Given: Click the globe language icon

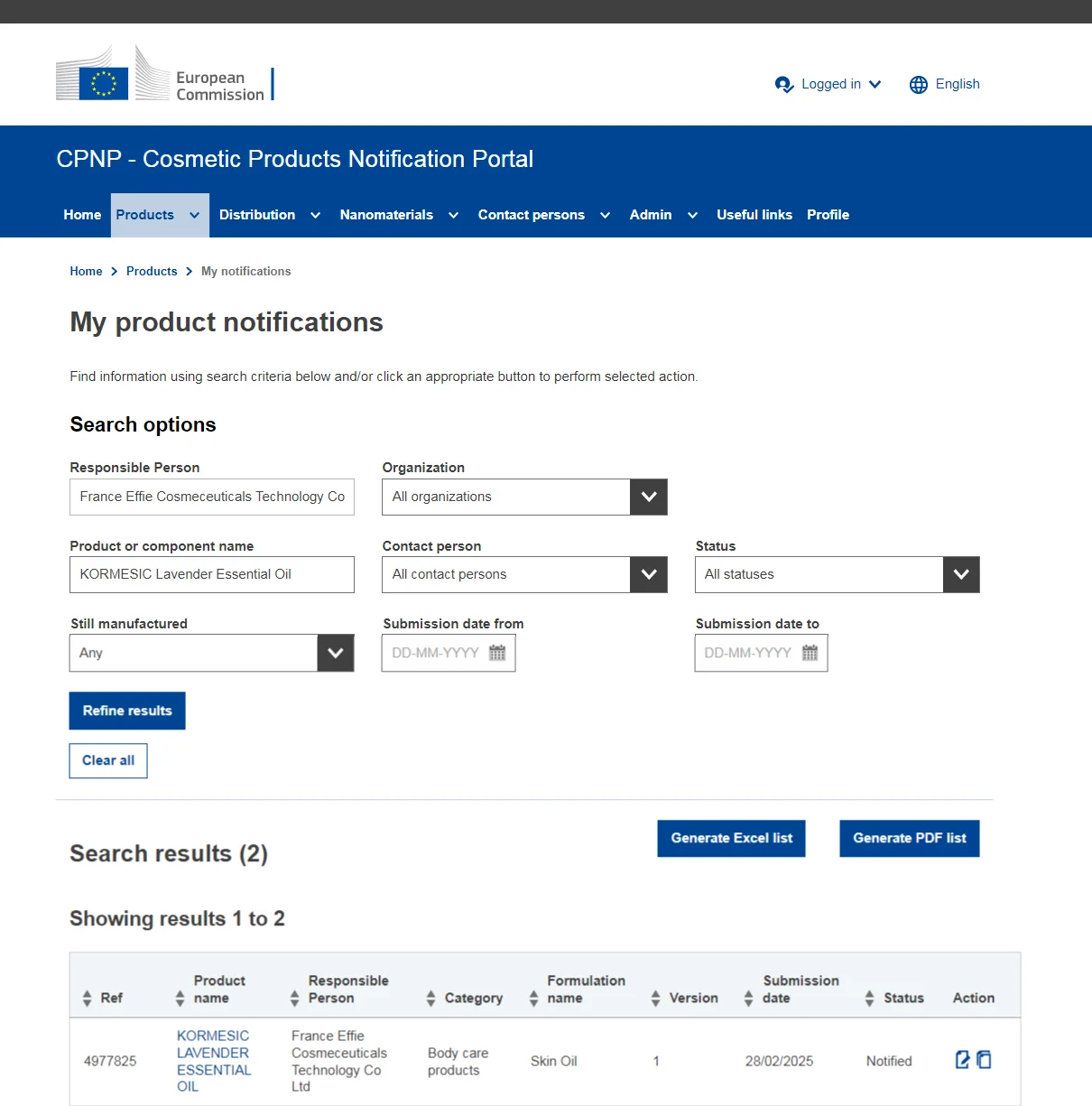Looking at the screenshot, I should [919, 85].
